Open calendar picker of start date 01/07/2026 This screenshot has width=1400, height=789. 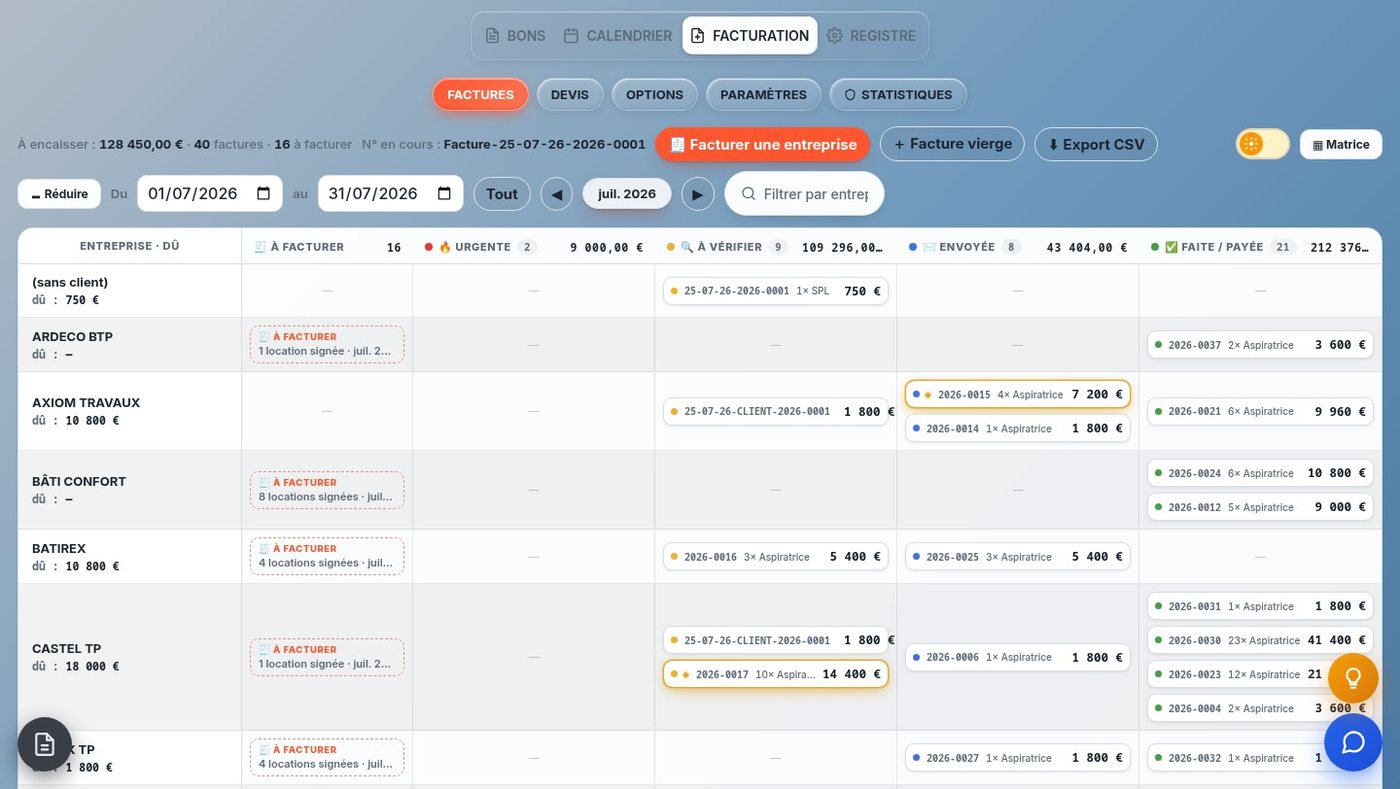263,194
